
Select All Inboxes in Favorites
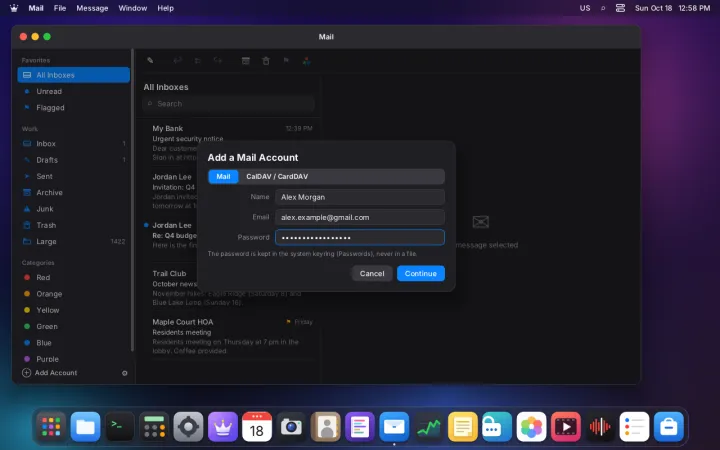point(73,75)
